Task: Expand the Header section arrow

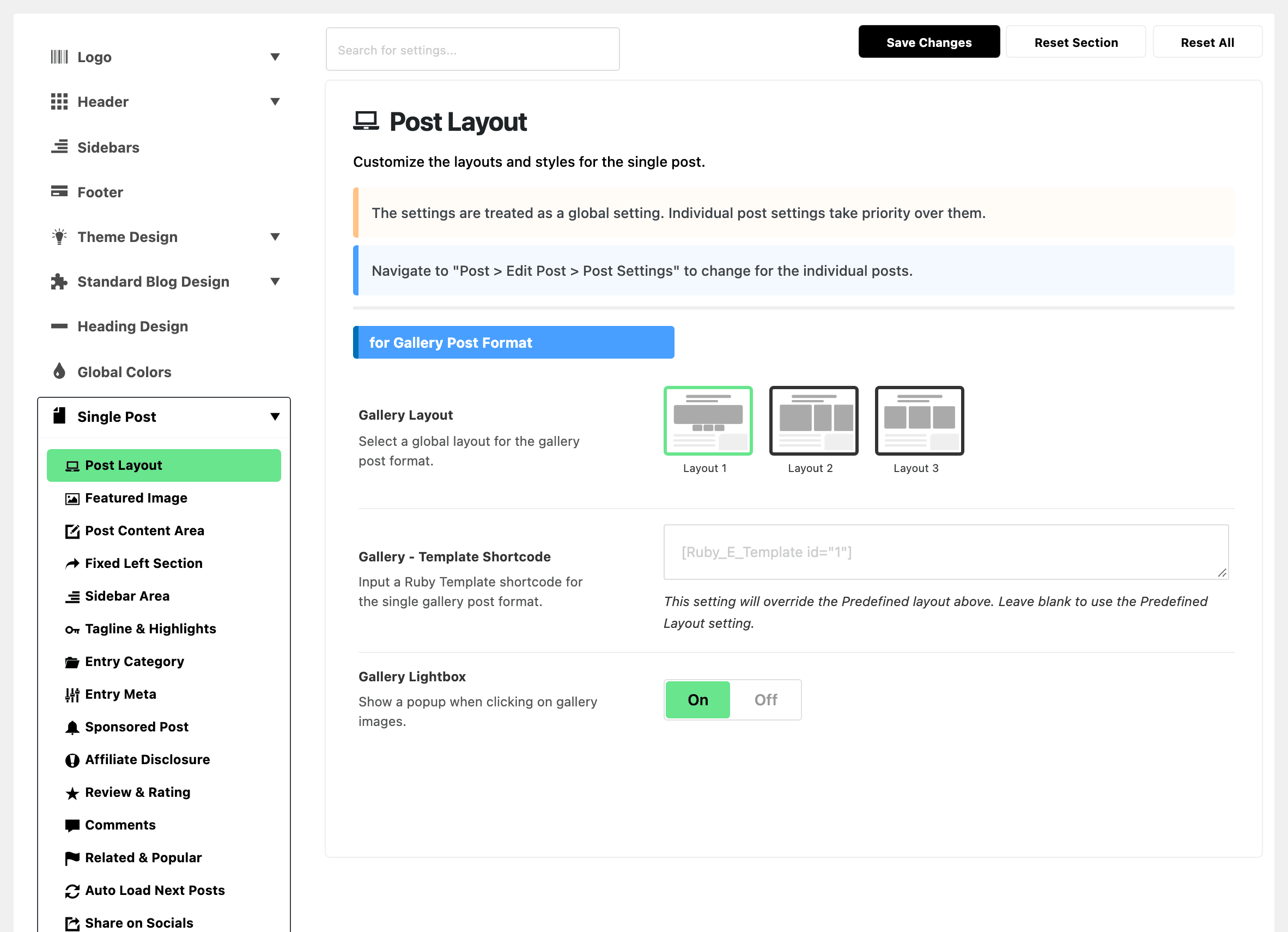Action: pyautogui.click(x=275, y=102)
